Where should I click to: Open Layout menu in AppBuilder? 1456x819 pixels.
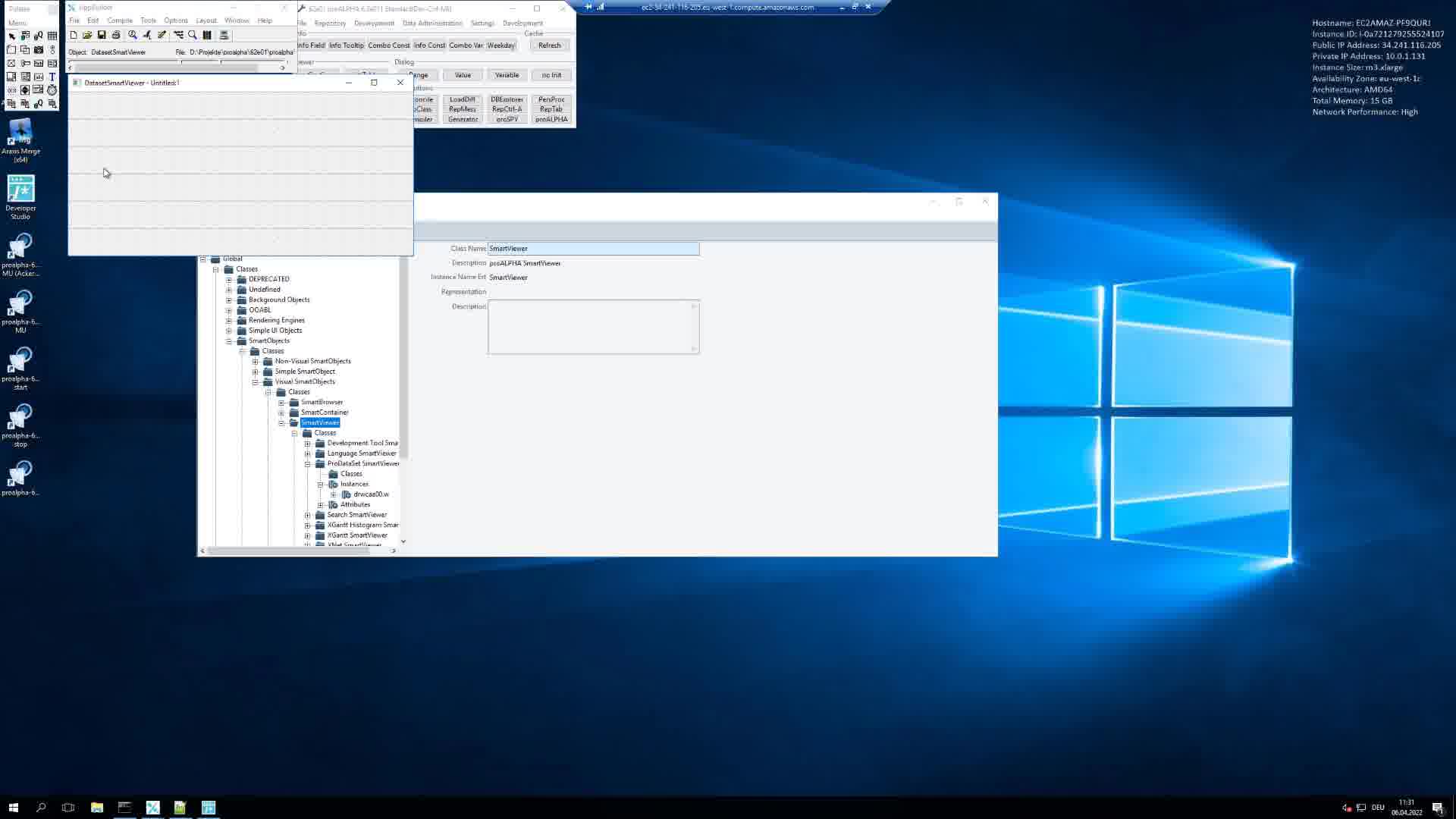pos(206,20)
